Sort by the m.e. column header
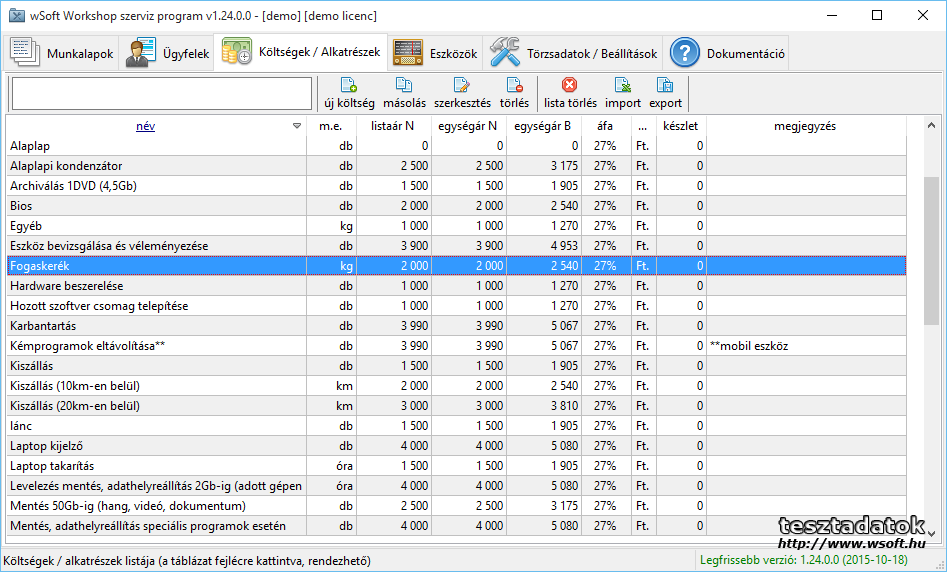Viewport: 947px width, 572px height. [x=330, y=126]
